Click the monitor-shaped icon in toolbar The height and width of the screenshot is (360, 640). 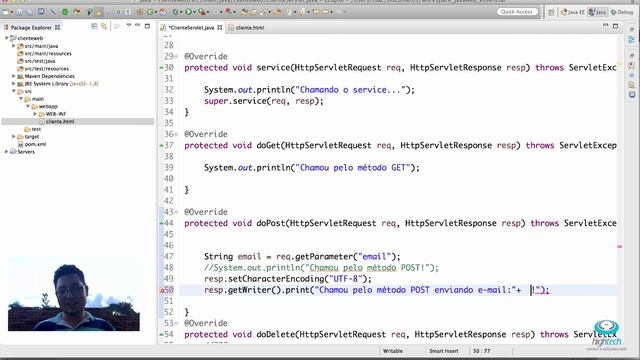41,12
